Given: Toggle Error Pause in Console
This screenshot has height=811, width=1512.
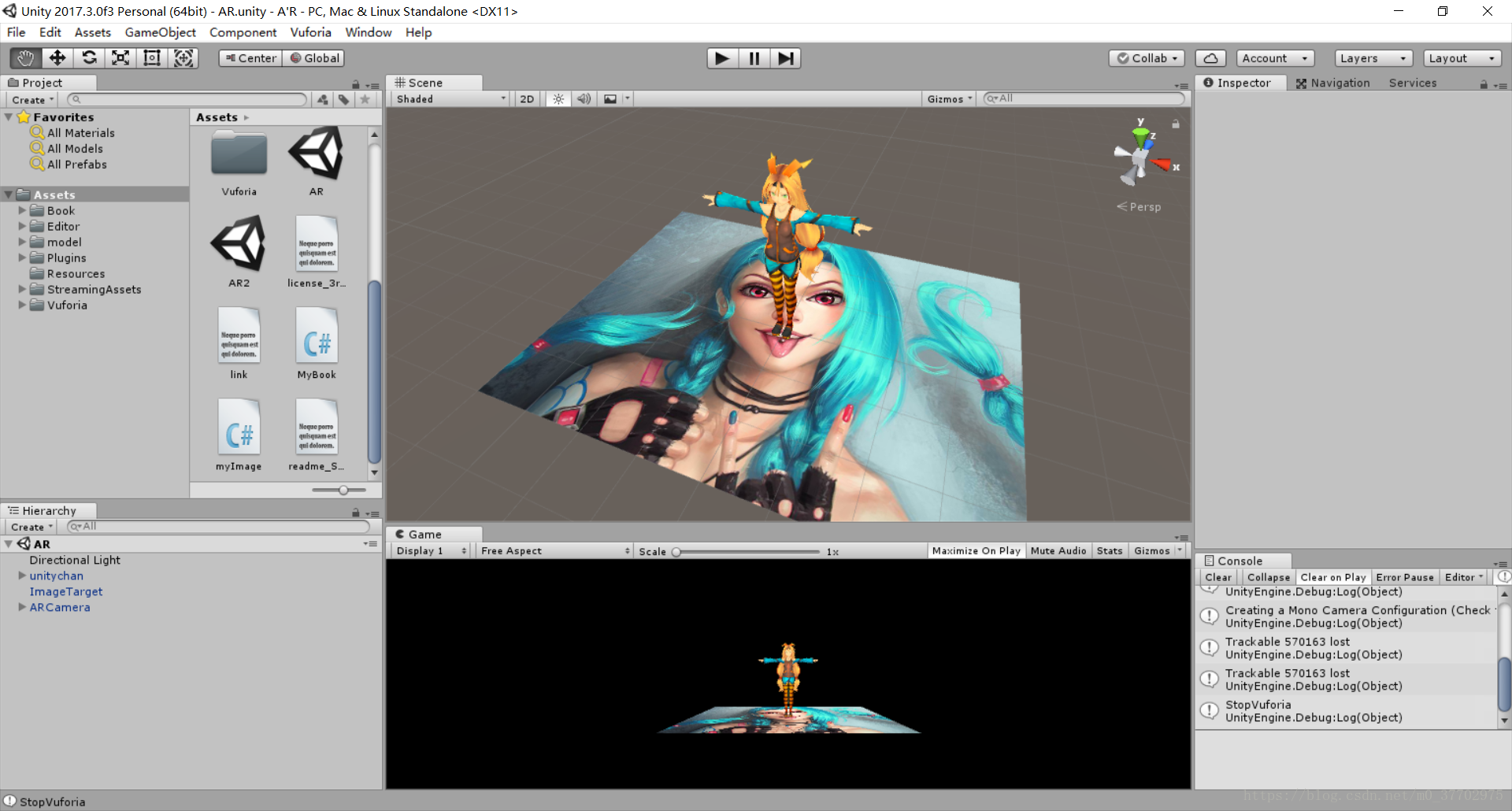Looking at the screenshot, I should [x=1405, y=577].
